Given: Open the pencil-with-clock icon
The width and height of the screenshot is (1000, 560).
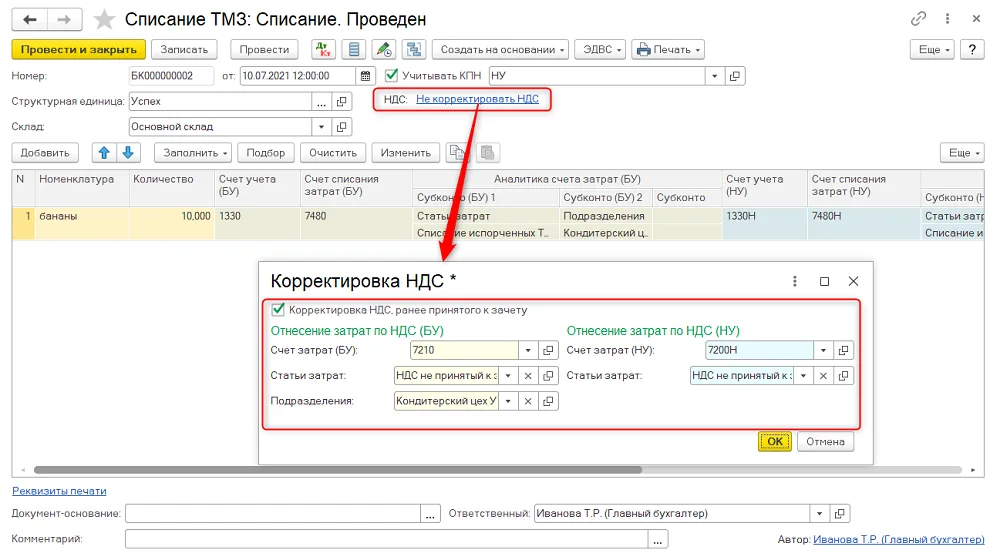Looking at the screenshot, I should 384,49.
